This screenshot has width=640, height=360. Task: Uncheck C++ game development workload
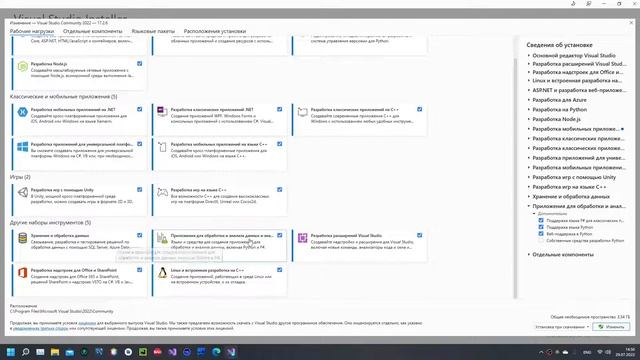280,190
